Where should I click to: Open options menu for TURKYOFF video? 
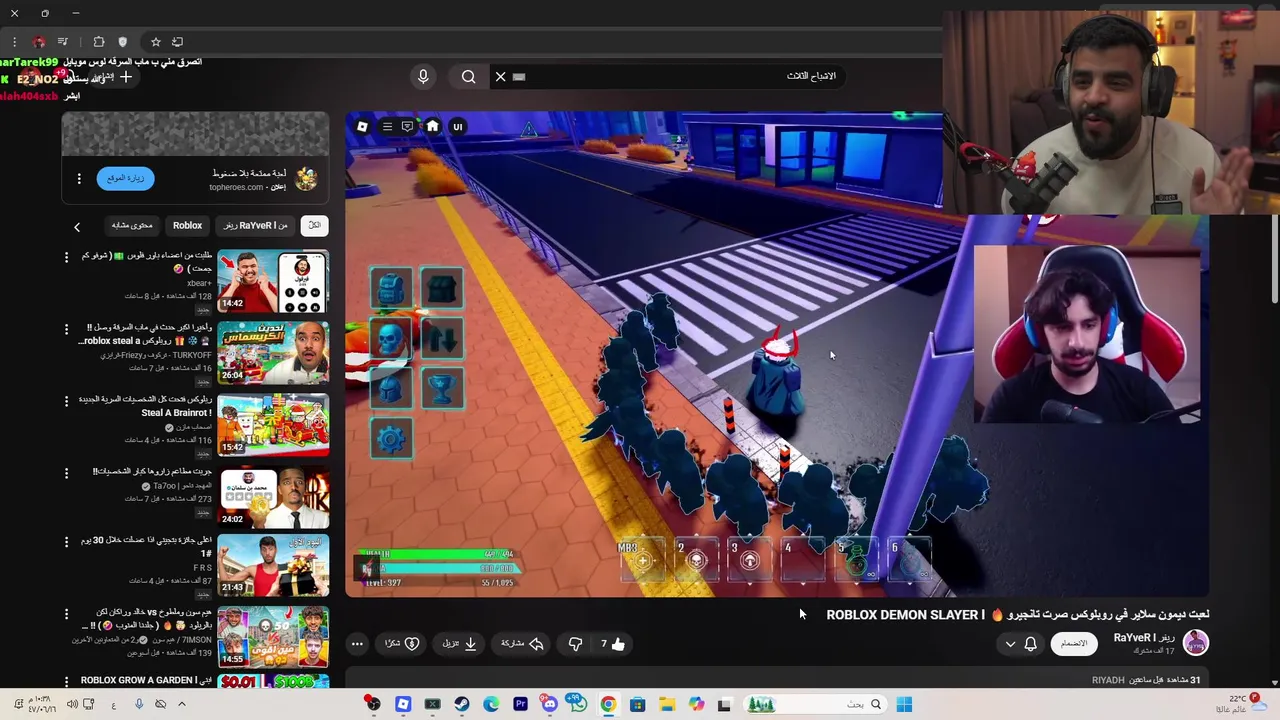pos(67,329)
